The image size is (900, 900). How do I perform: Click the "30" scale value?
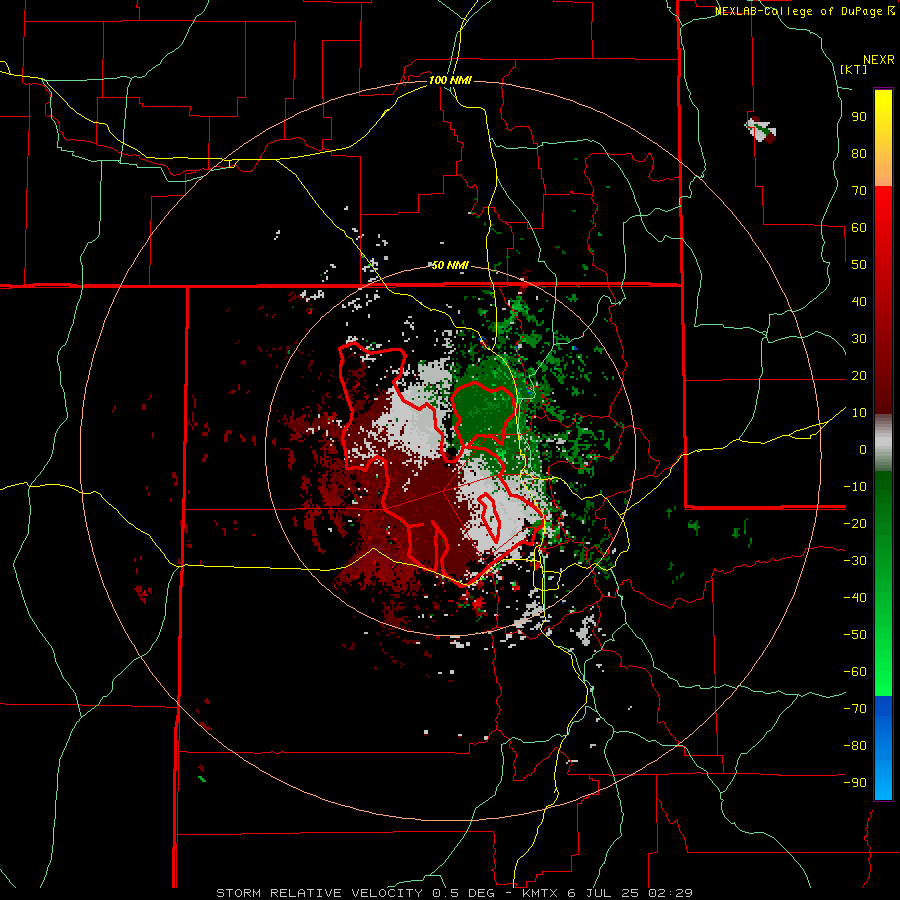859,339
